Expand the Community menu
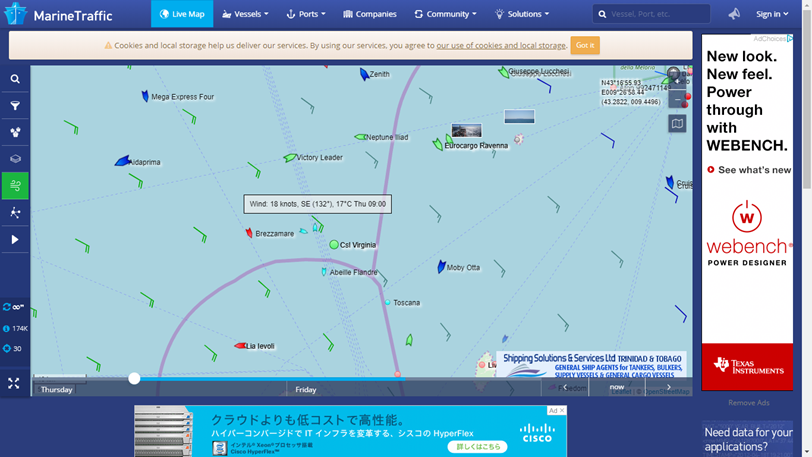 [x=445, y=14]
